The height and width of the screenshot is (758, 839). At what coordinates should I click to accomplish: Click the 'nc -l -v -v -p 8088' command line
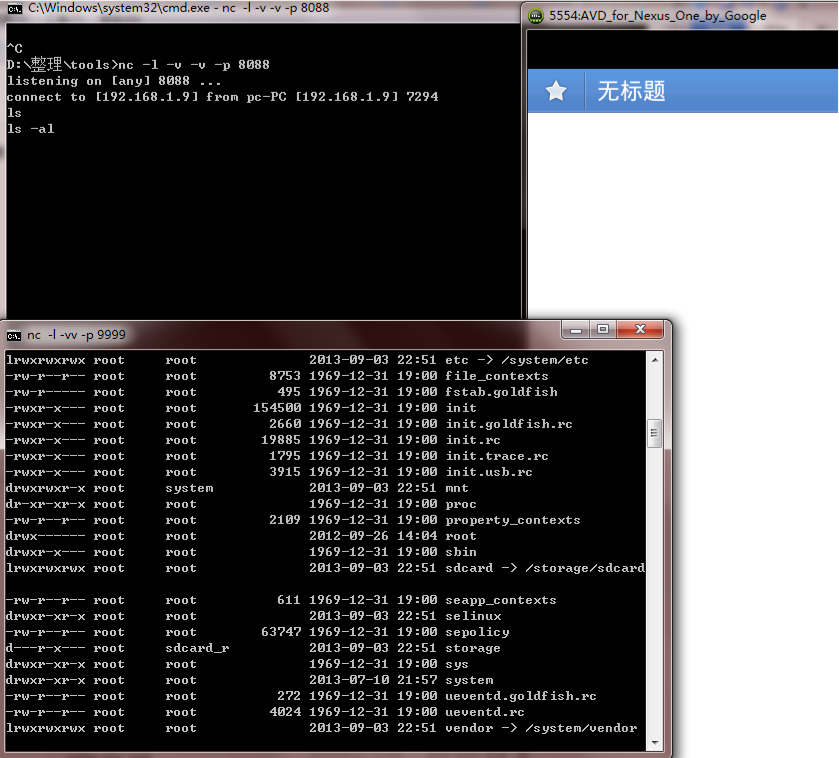pyautogui.click(x=194, y=65)
